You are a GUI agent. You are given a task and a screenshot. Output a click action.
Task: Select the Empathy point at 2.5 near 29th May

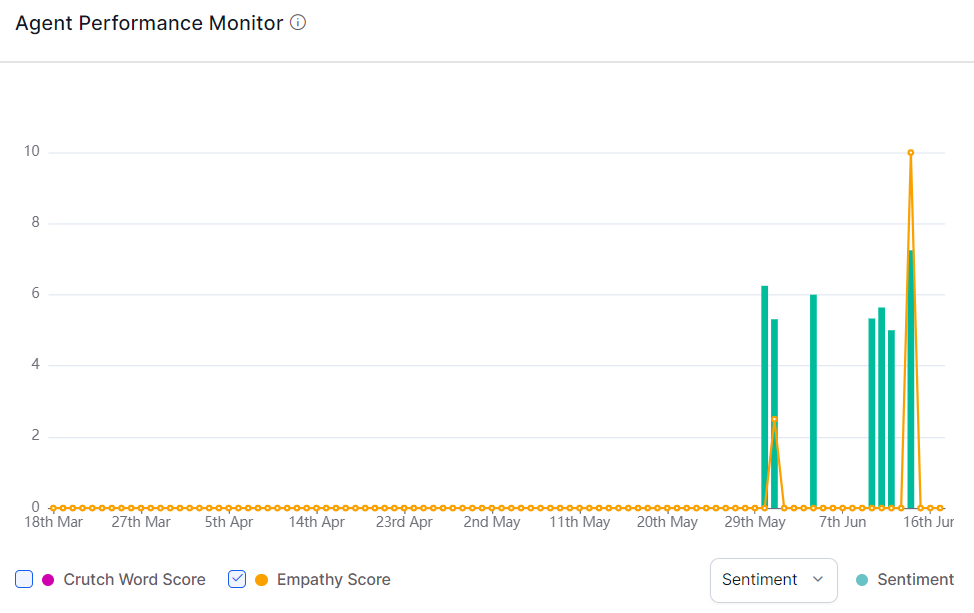click(774, 419)
